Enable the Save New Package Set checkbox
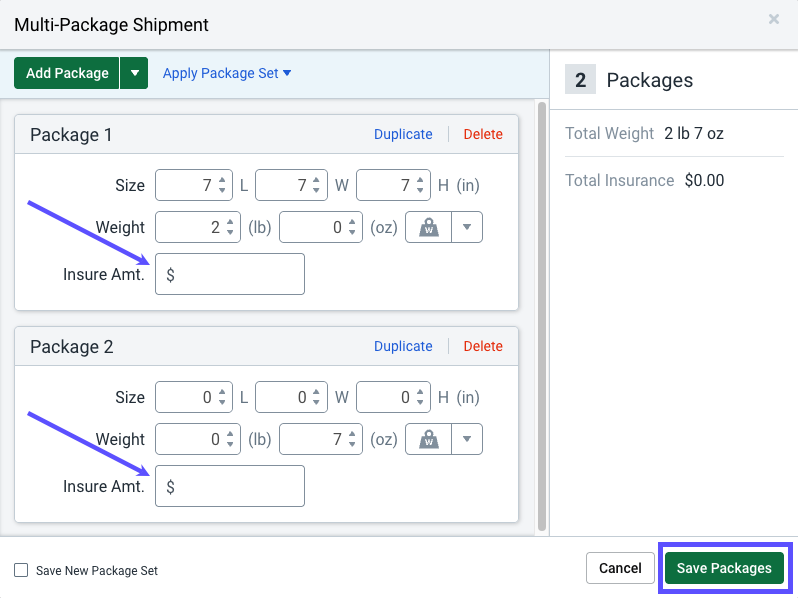Viewport: 798px width, 598px height. click(x=21, y=570)
